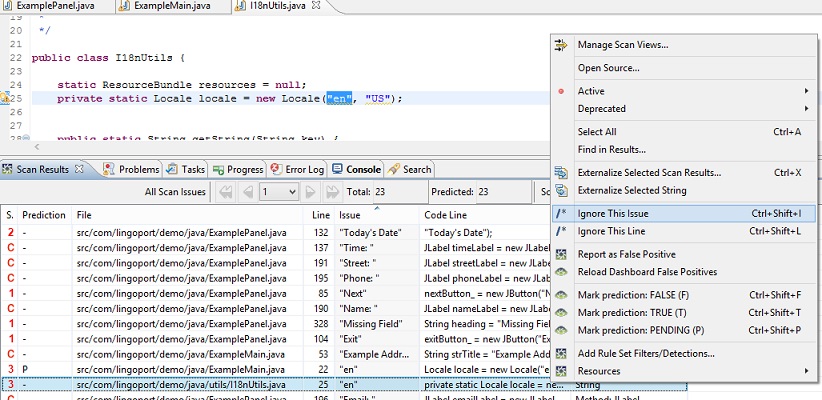Click the Add Rule Set Filters/Detections icon
Viewport: 822px width, 400px height.
coord(561,353)
